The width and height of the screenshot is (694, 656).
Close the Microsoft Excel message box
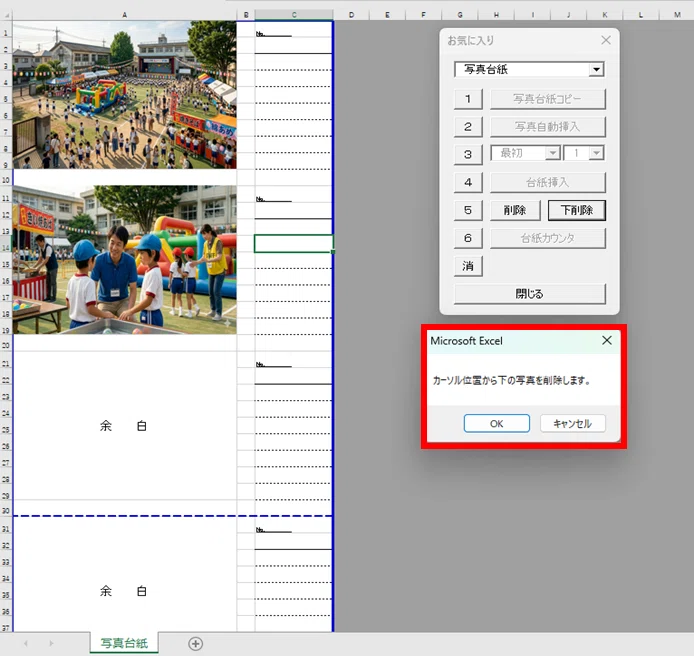607,340
